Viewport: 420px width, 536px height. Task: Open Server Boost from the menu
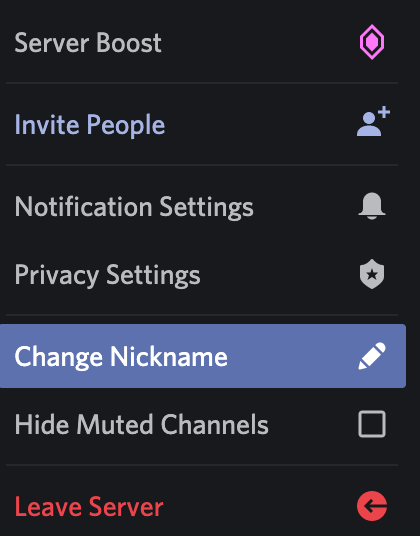coord(203,43)
